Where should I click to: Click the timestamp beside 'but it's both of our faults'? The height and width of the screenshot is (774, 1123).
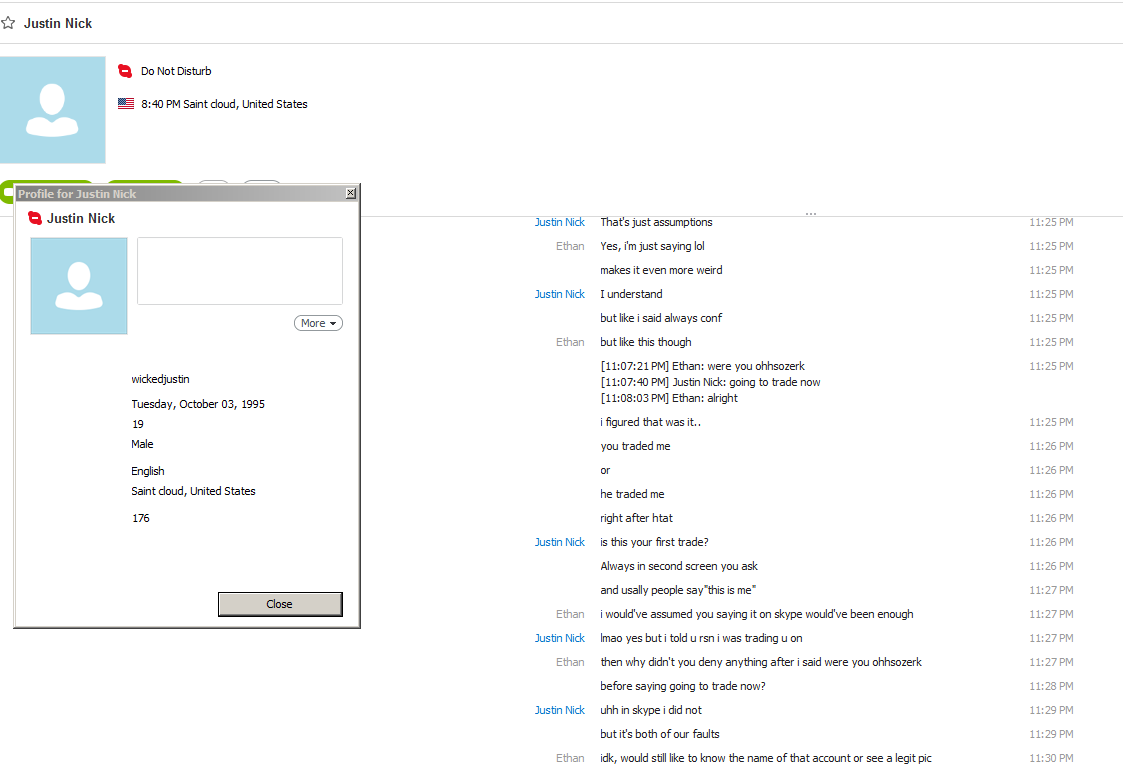click(1051, 734)
